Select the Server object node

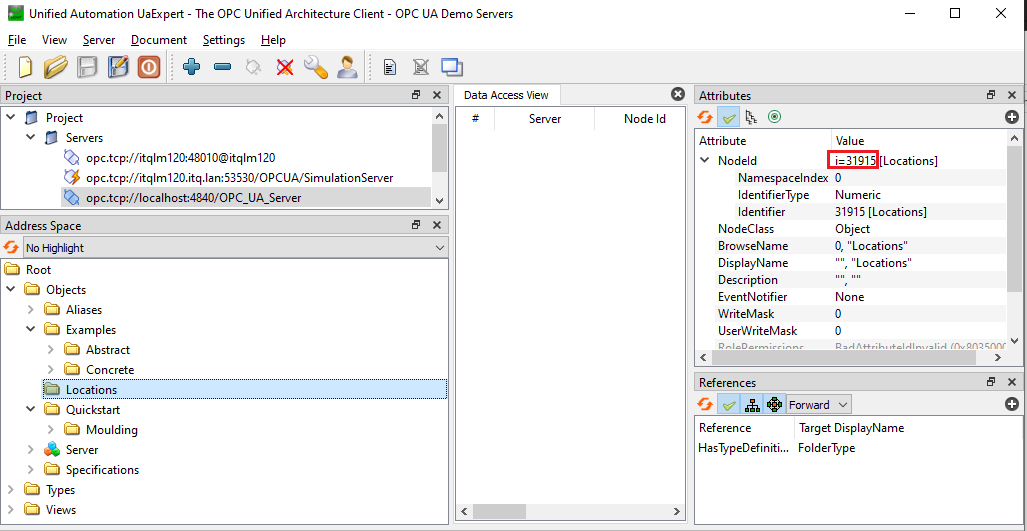[x=82, y=450]
